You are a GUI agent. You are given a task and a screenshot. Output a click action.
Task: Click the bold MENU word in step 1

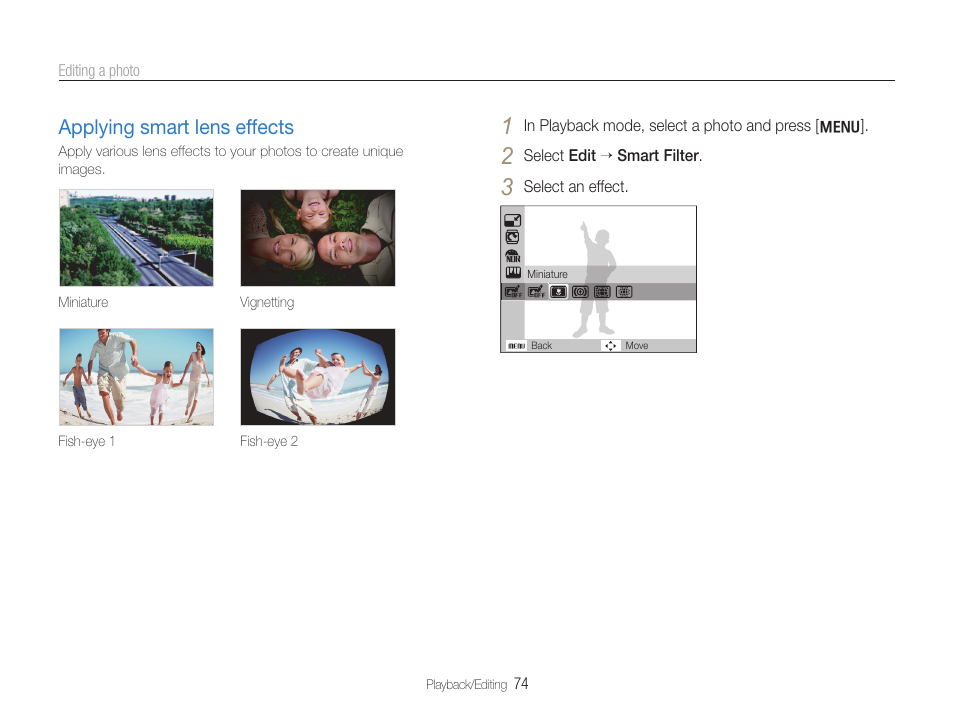pyautogui.click(x=840, y=127)
